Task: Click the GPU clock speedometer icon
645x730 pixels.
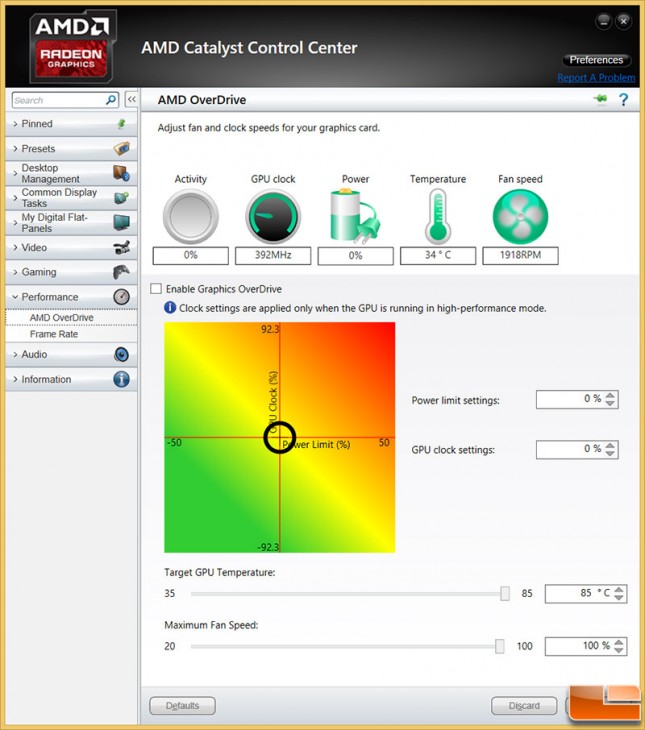Action: pos(273,216)
